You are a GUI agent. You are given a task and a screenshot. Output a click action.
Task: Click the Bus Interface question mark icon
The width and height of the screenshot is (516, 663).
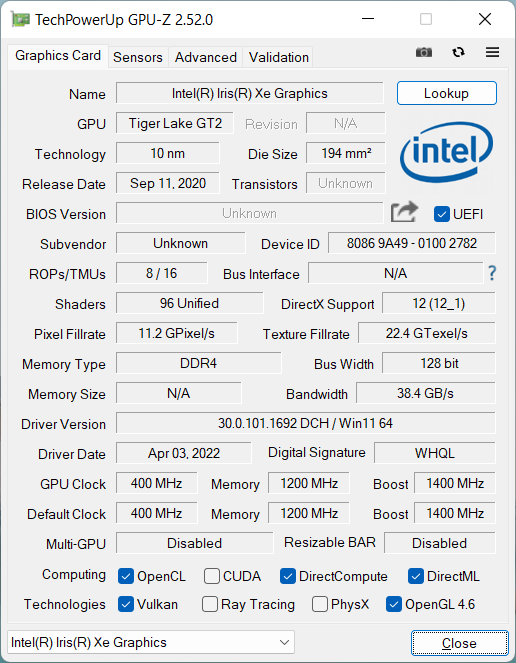pos(492,273)
